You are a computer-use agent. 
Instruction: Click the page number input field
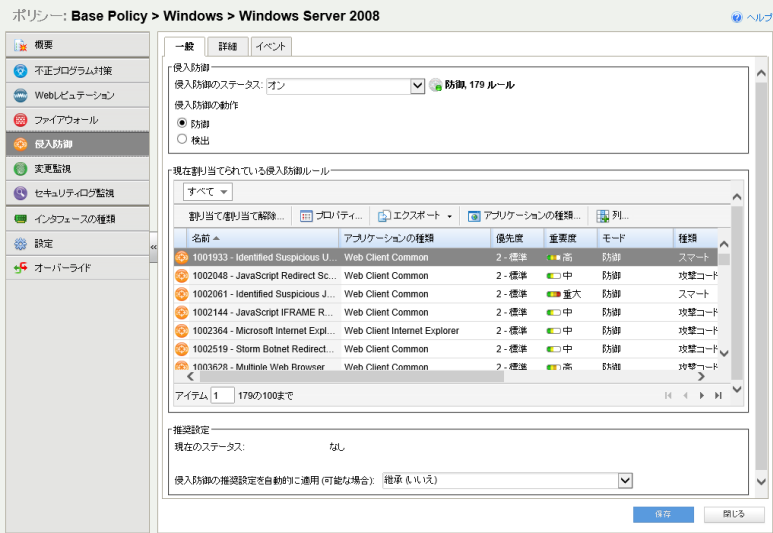[x=222, y=396]
